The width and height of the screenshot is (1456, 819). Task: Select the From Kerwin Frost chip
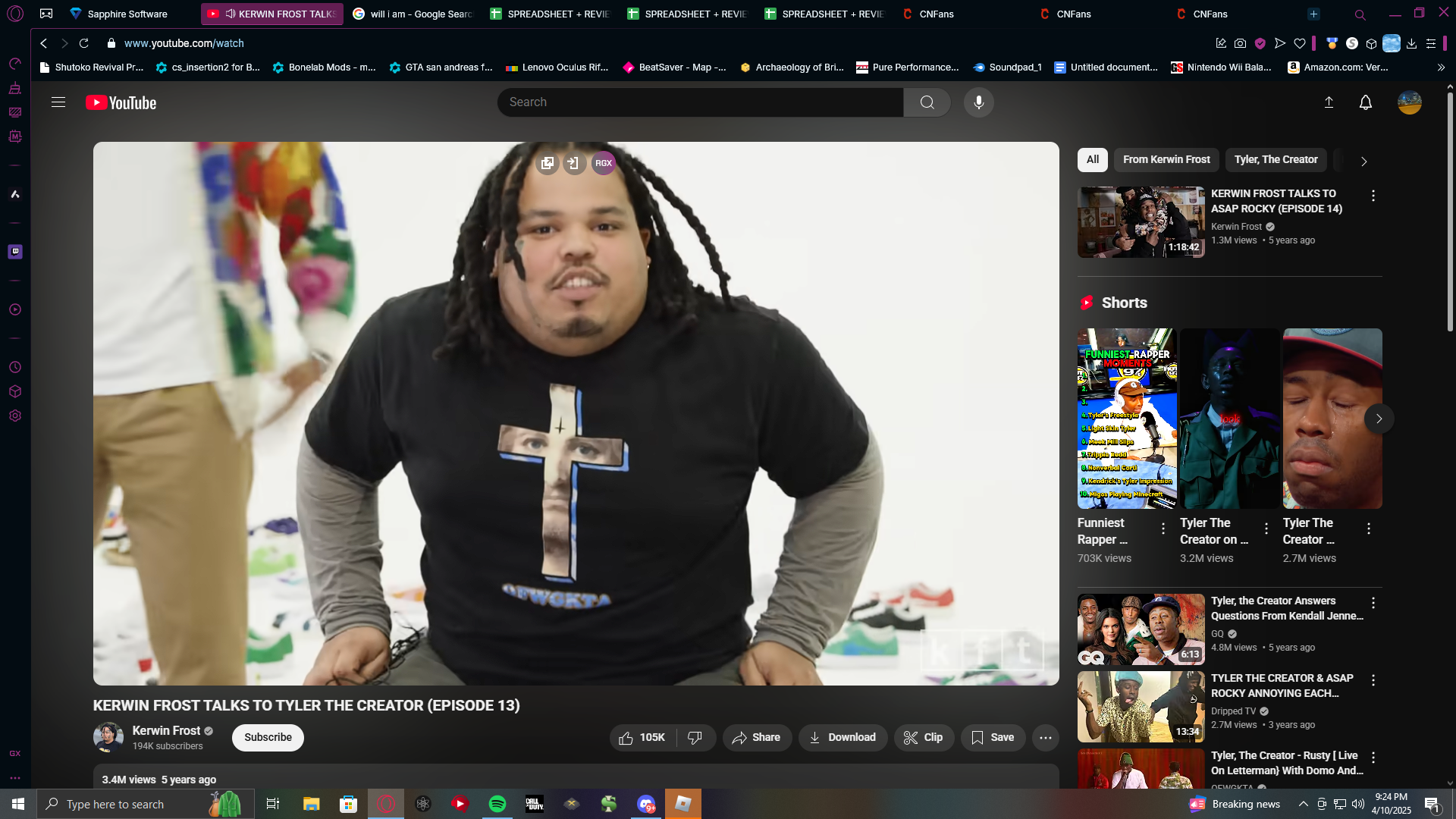1166,159
